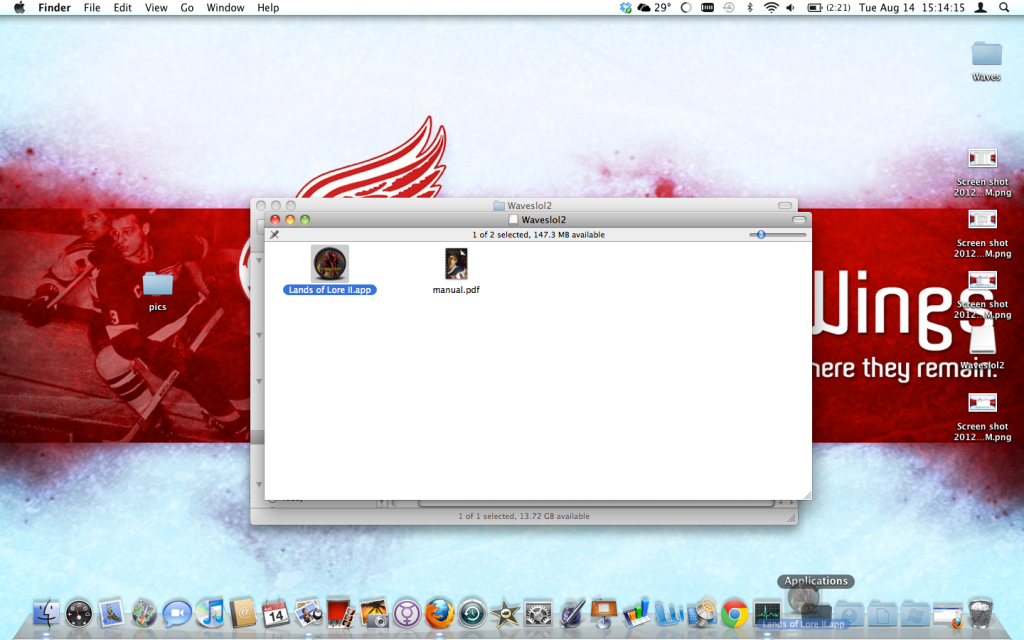This screenshot has width=1024, height=640.
Task: Click the user account menu bar icon
Action: (x=980, y=7)
